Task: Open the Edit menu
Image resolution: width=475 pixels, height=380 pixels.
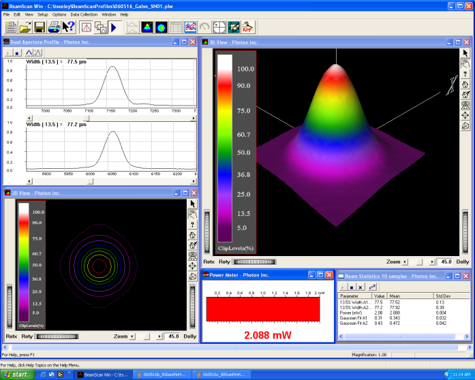Action: (x=17, y=15)
